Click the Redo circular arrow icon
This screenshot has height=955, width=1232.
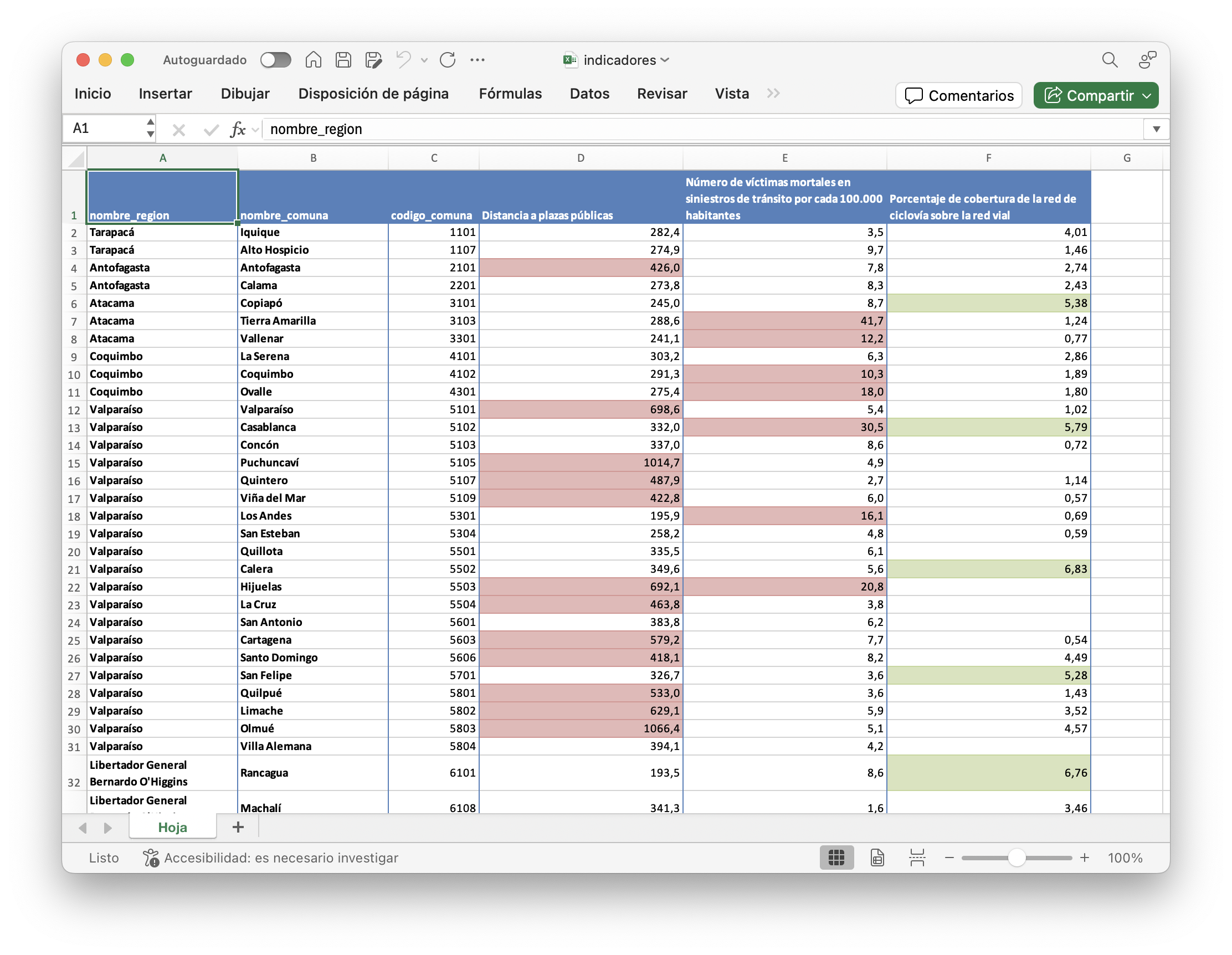pyautogui.click(x=448, y=60)
